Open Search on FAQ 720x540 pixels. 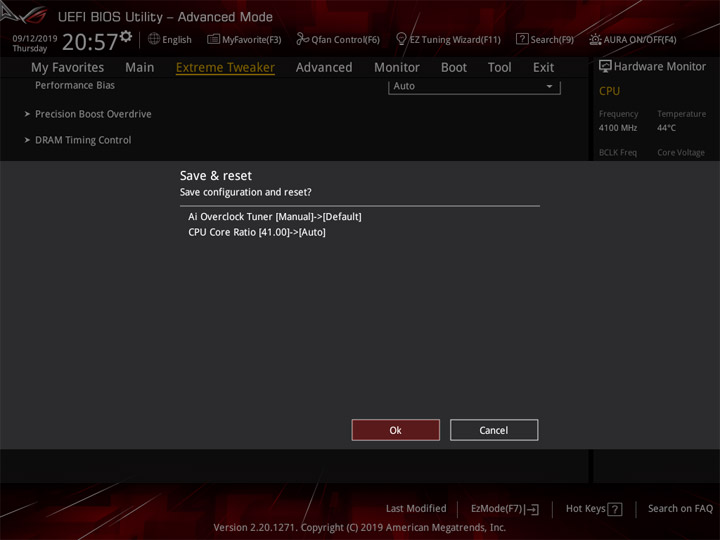point(680,508)
